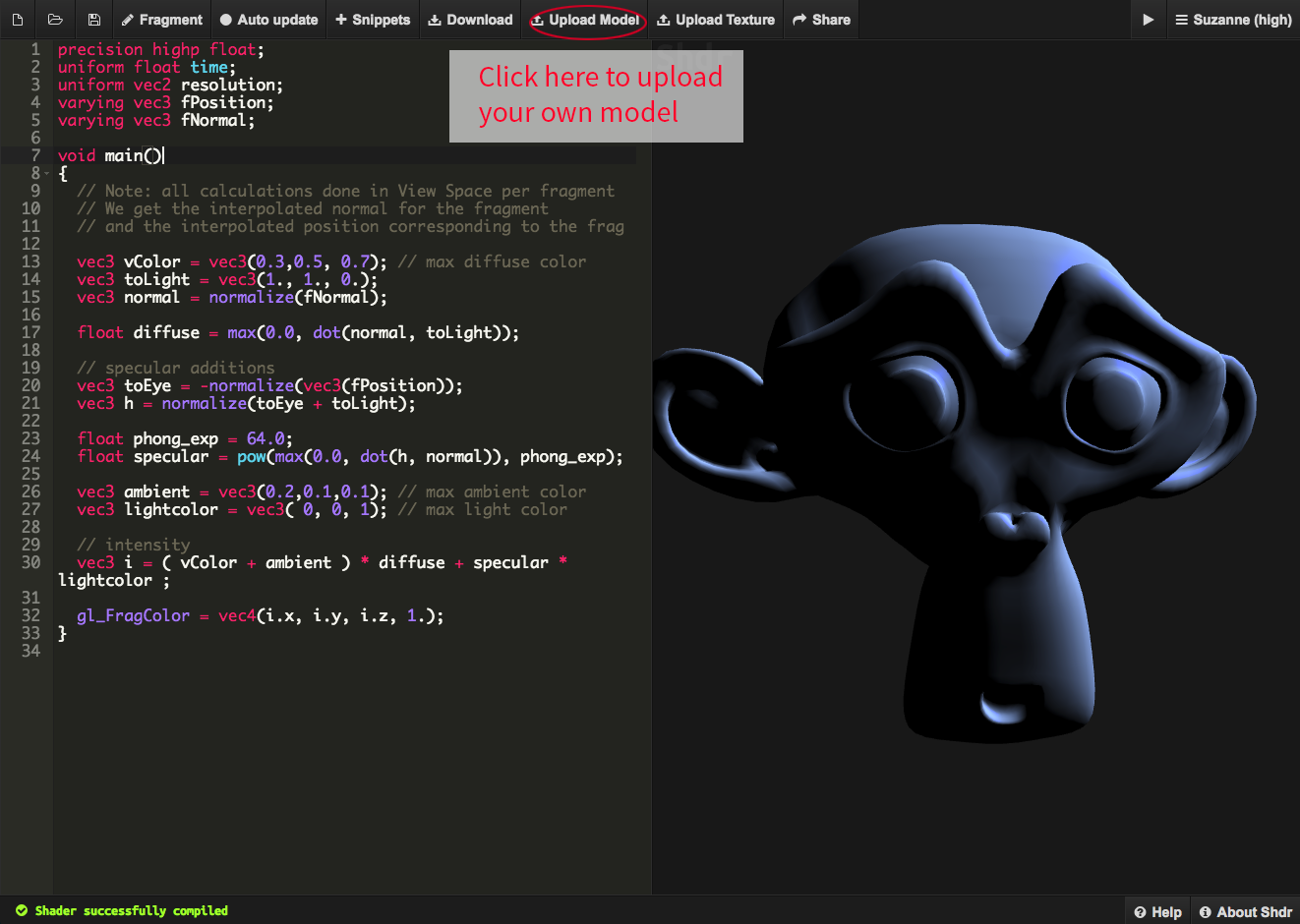
Task: Click 'uniform vec2 resolution;' line
Action: pos(170,85)
